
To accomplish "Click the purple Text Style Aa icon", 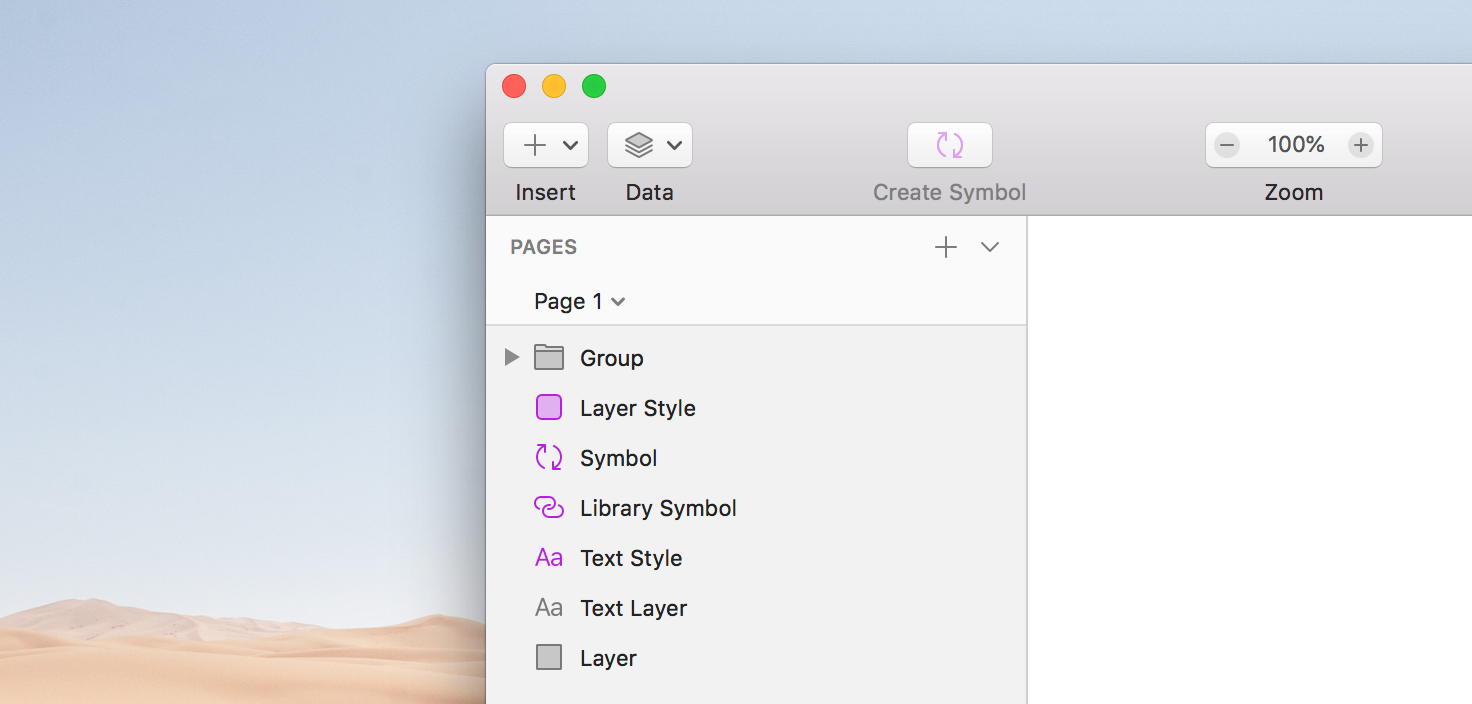I will [549, 557].
